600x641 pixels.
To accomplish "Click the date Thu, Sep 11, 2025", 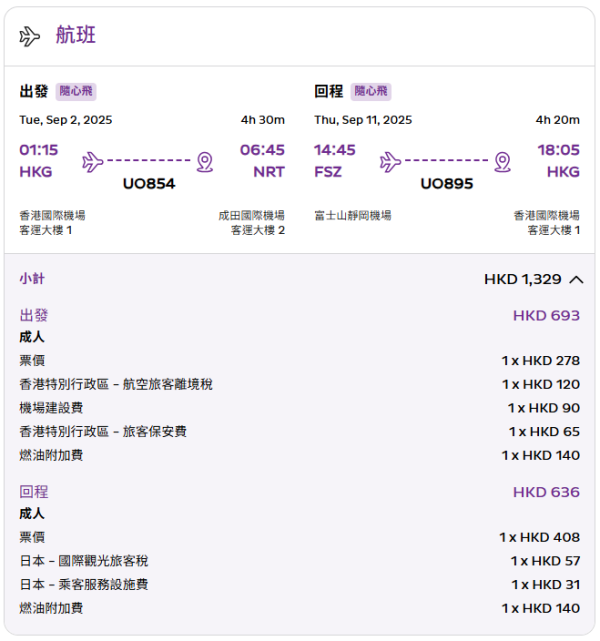I will (x=363, y=120).
